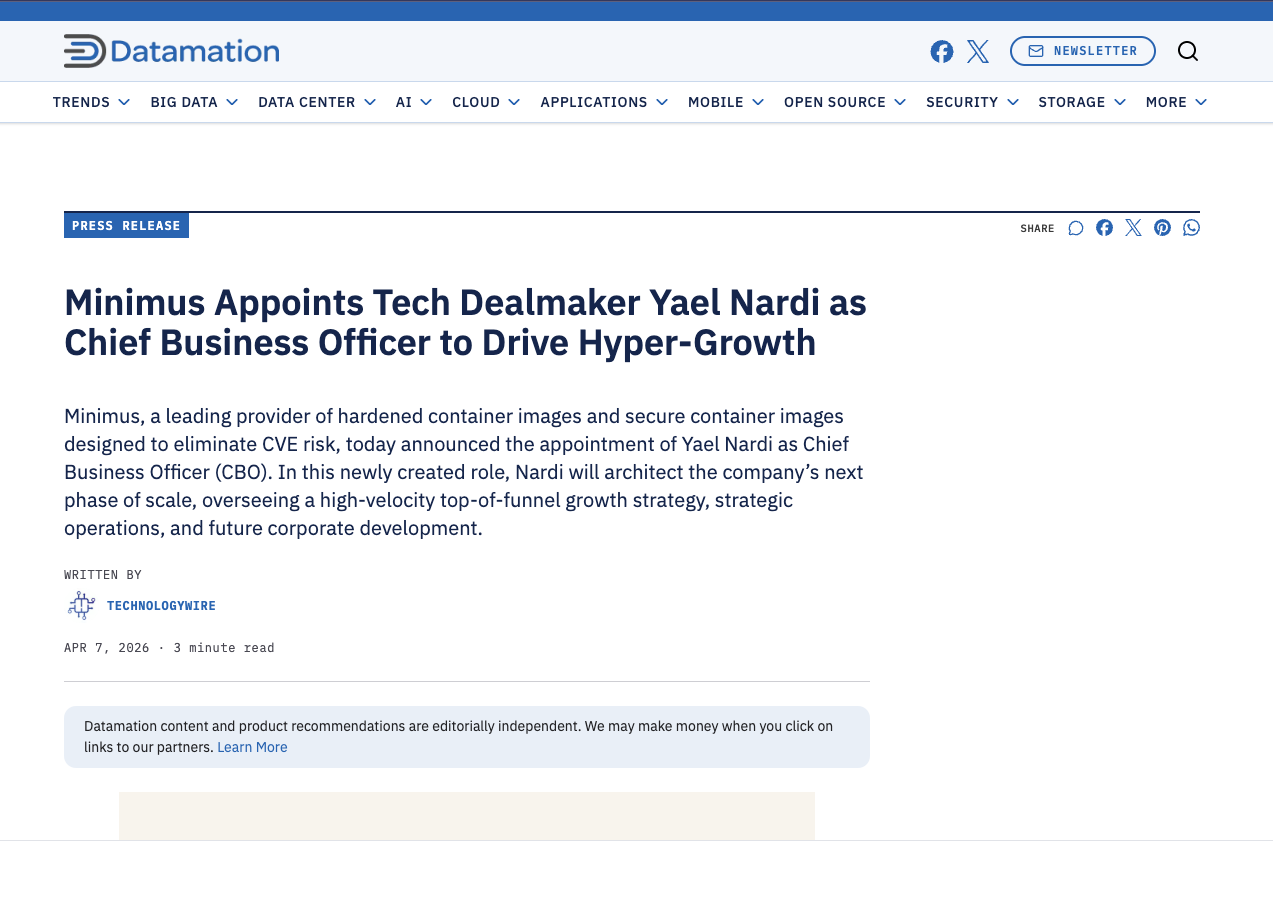Go to Cloud section
The height and width of the screenshot is (923, 1273).
476,102
